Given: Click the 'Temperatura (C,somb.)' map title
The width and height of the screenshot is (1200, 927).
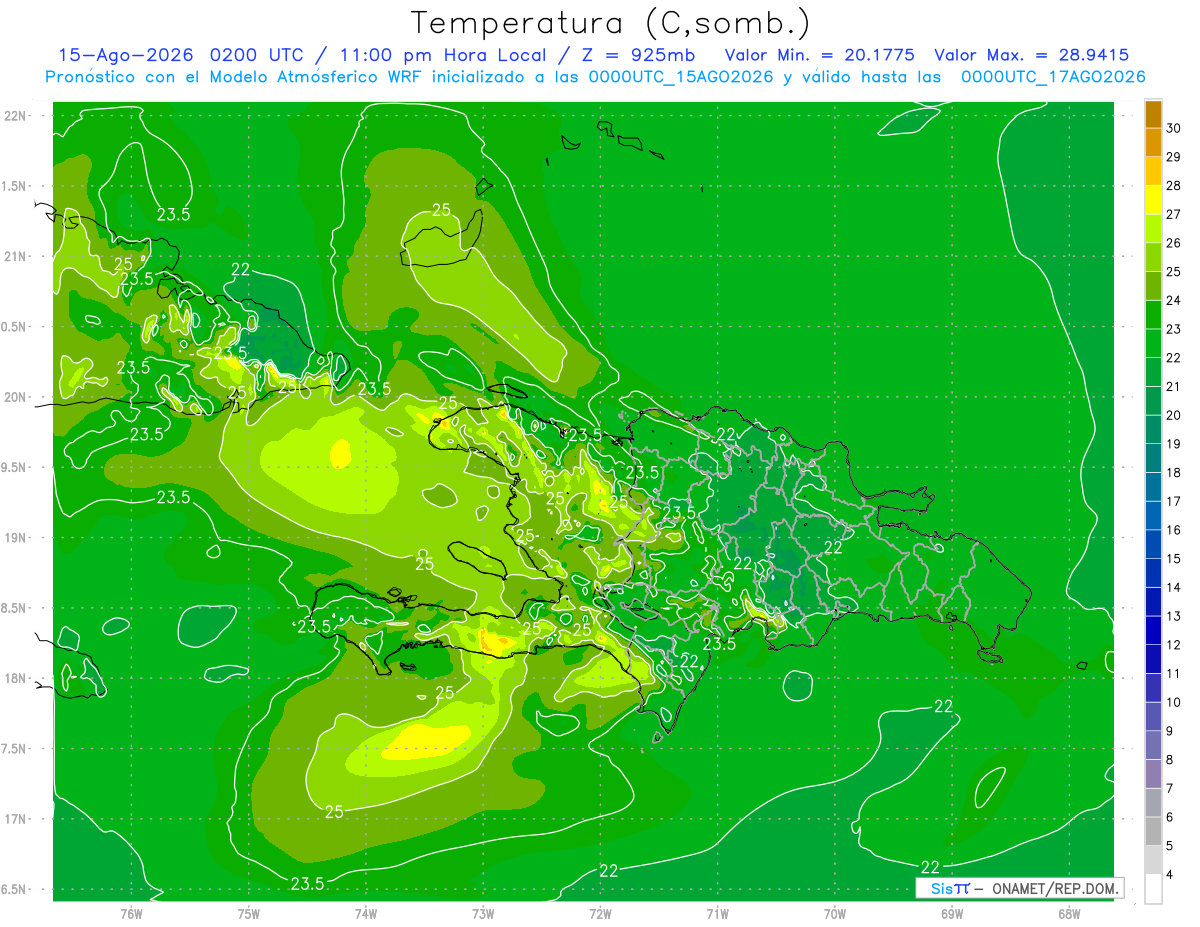Looking at the screenshot, I should click(610, 23).
